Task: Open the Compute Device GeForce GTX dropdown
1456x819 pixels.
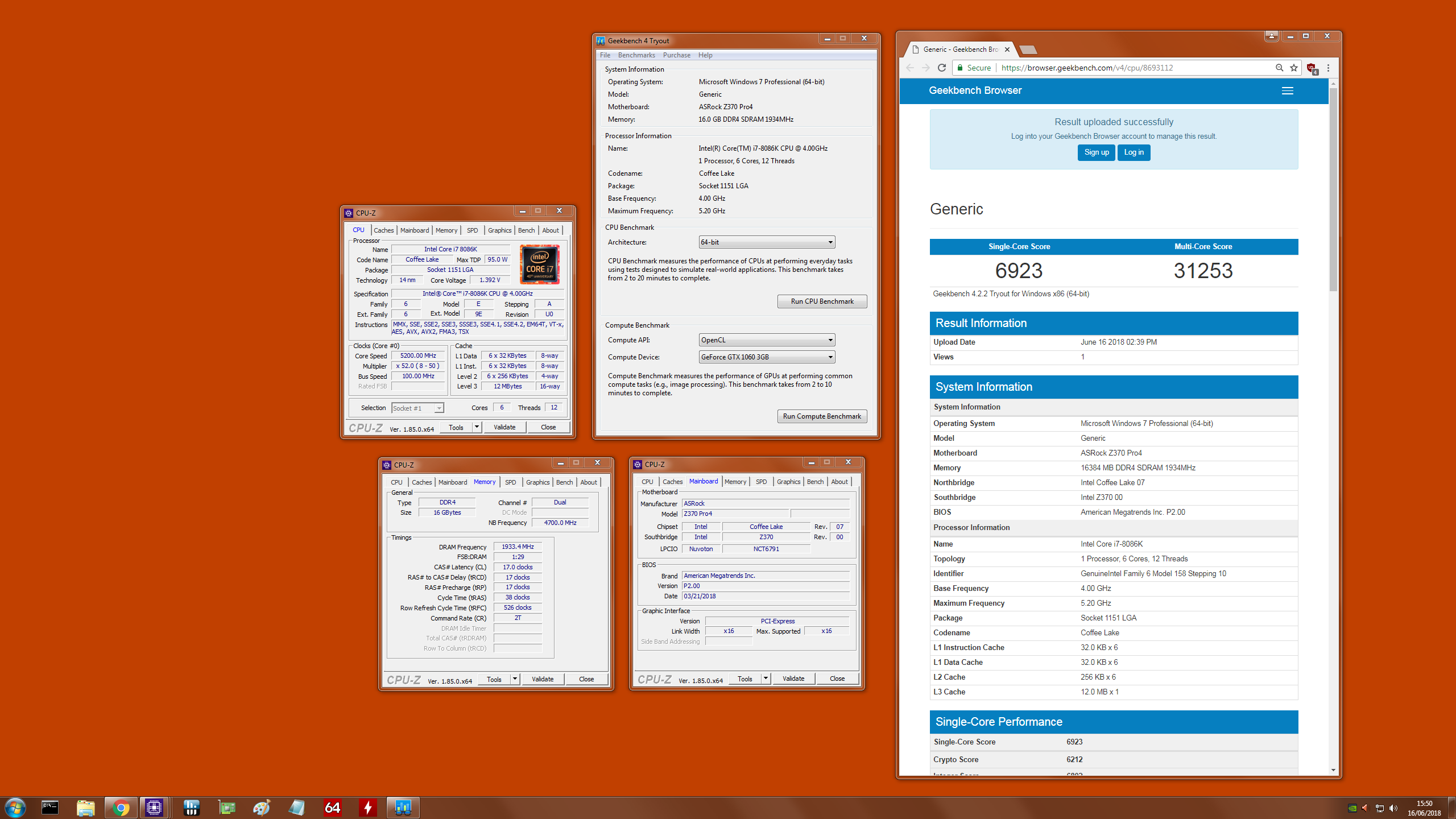Action: tap(767, 357)
